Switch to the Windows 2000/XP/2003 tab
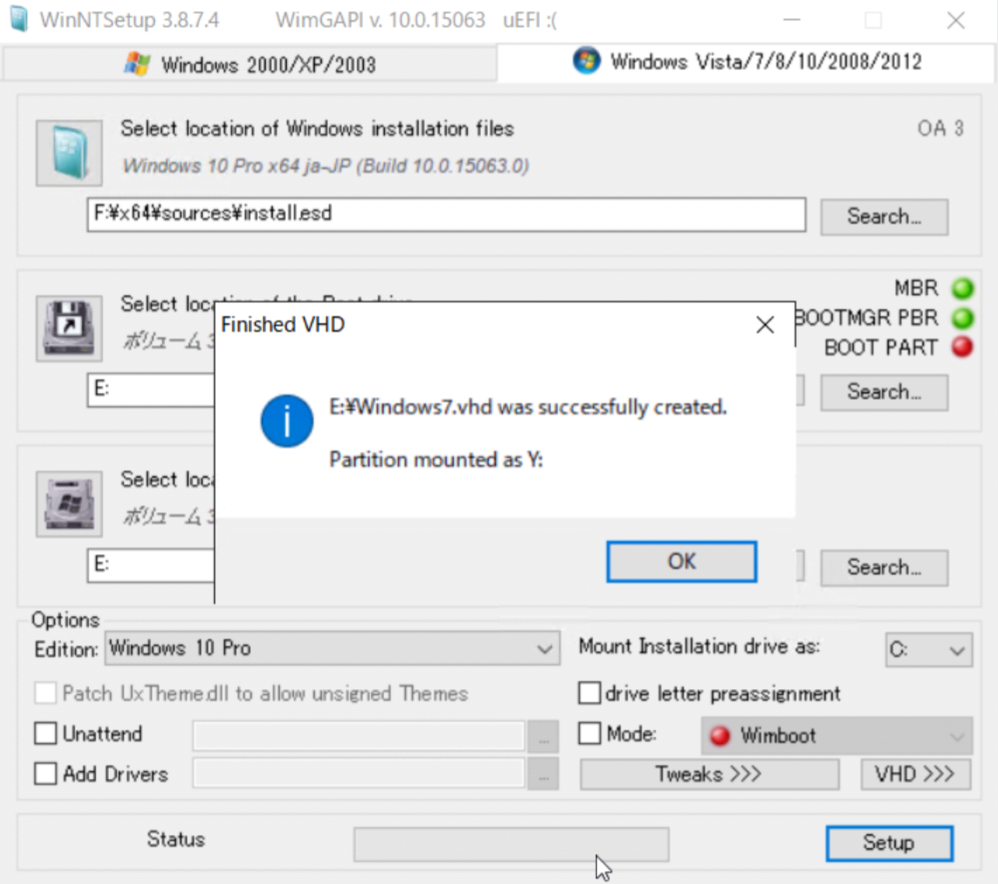 click(x=250, y=64)
